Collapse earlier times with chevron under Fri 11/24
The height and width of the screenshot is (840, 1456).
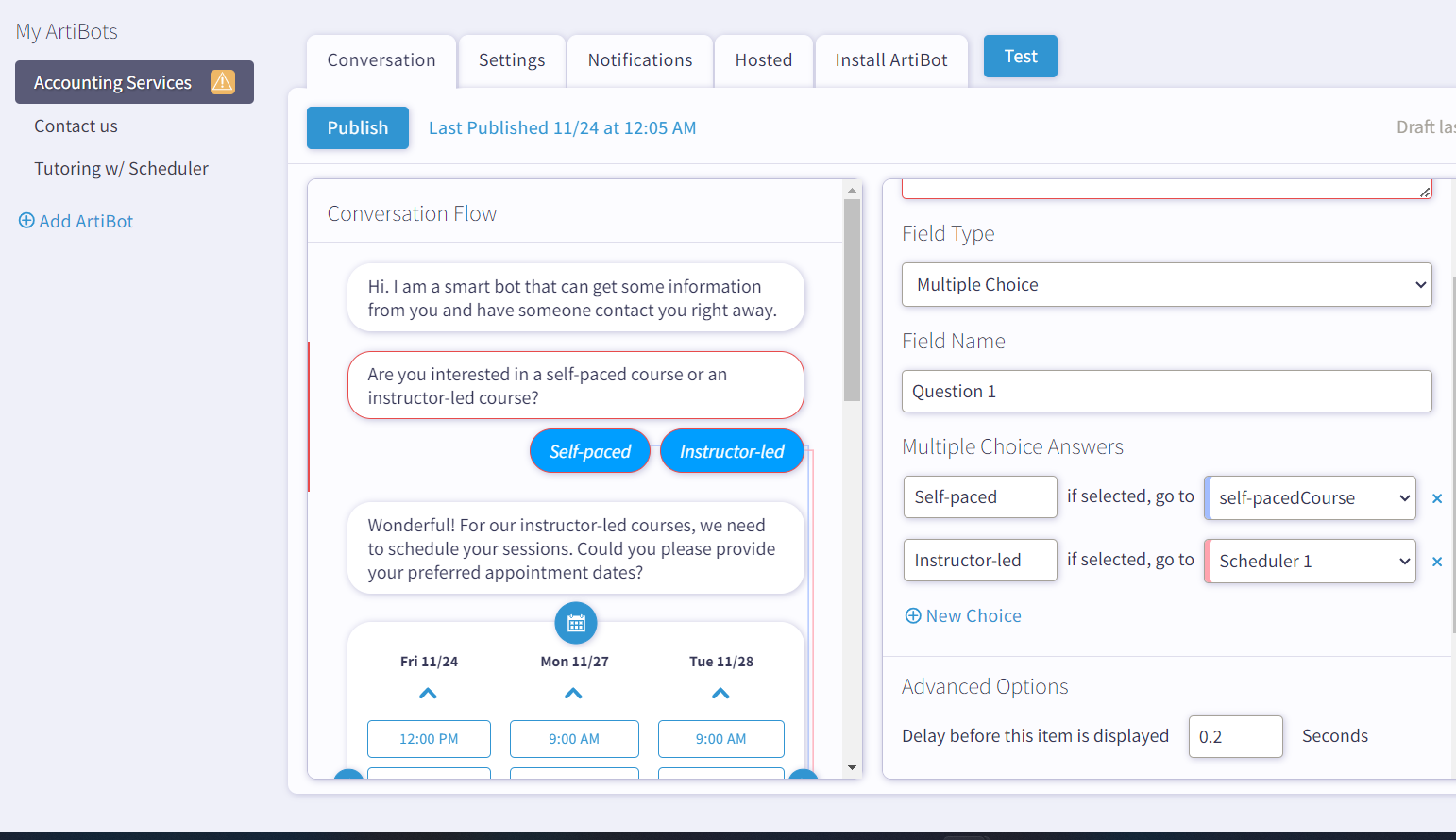pyautogui.click(x=428, y=693)
